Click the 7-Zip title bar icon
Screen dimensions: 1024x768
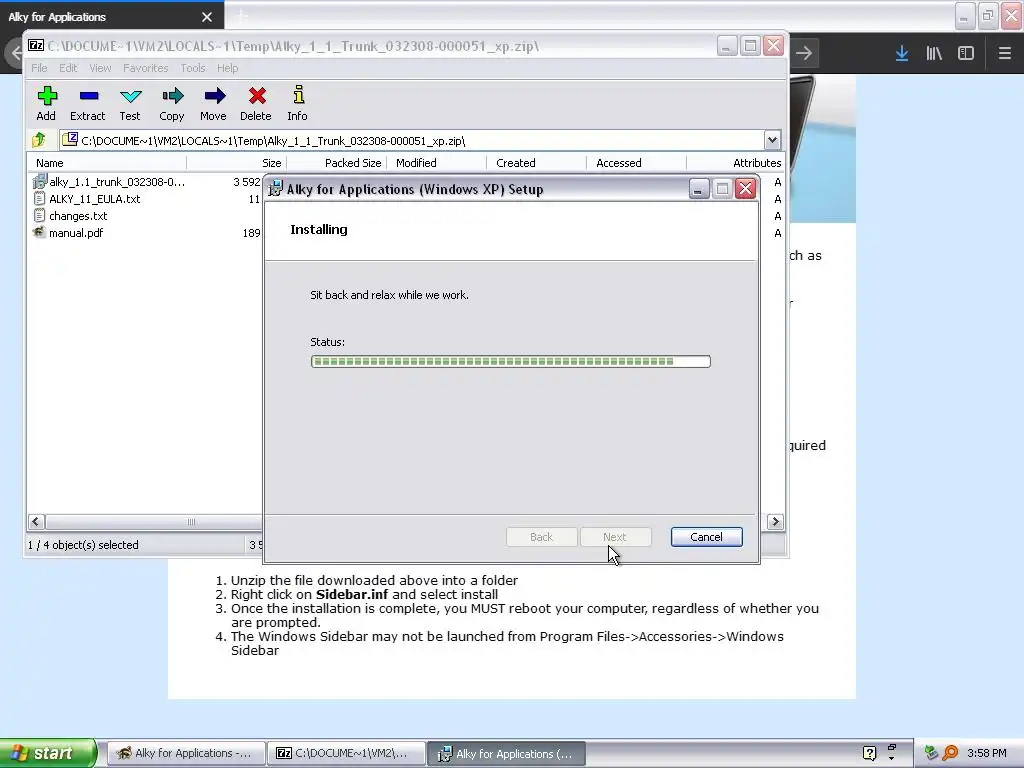tap(36, 46)
